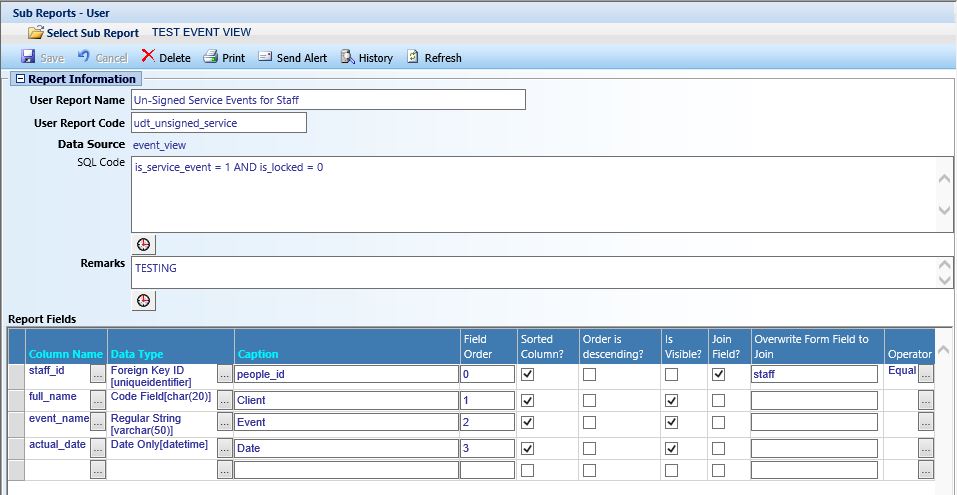Image resolution: width=957 pixels, height=495 pixels.
Task: Open operator picker next to Equal
Action: (926, 374)
